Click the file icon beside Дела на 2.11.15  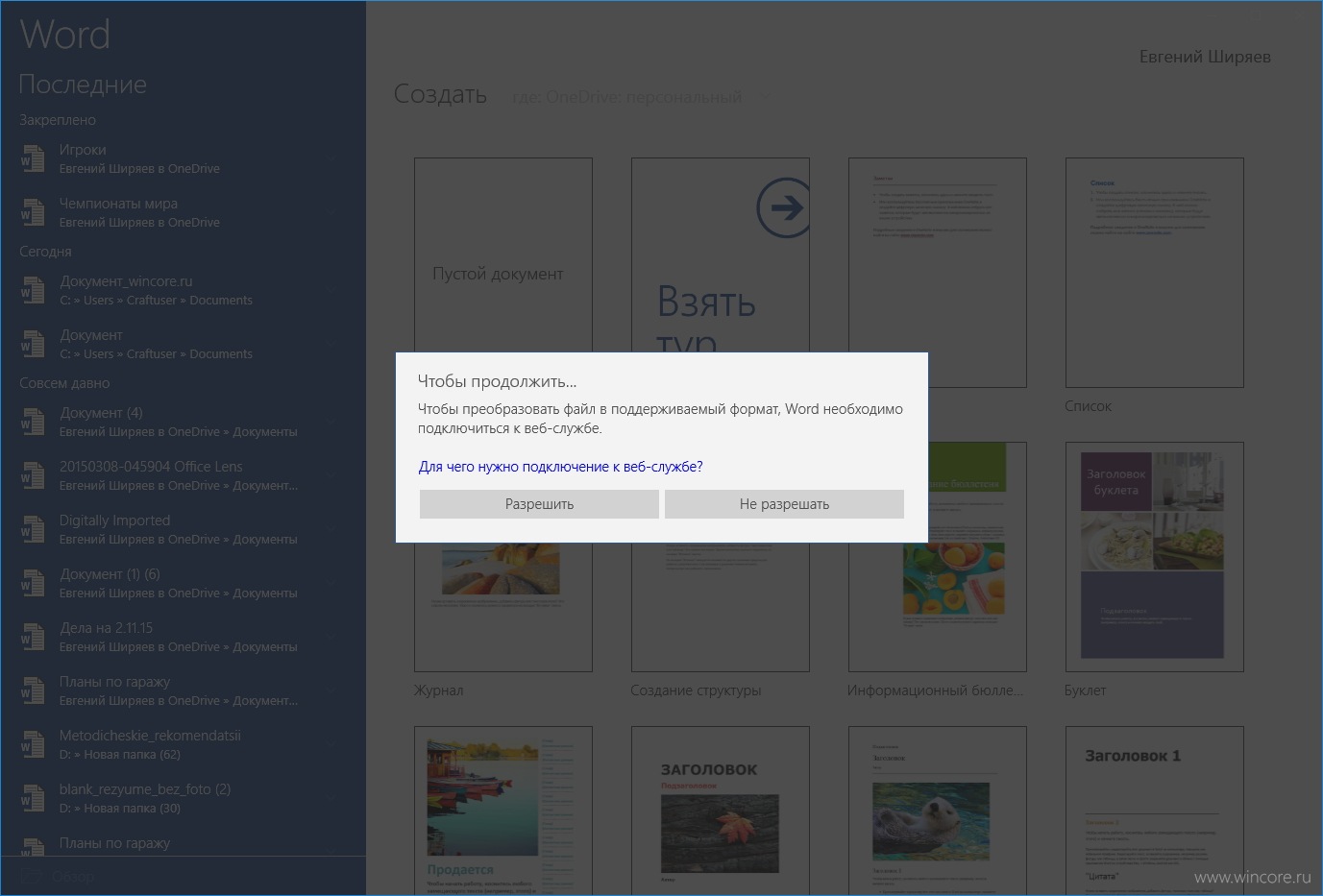click(x=33, y=637)
